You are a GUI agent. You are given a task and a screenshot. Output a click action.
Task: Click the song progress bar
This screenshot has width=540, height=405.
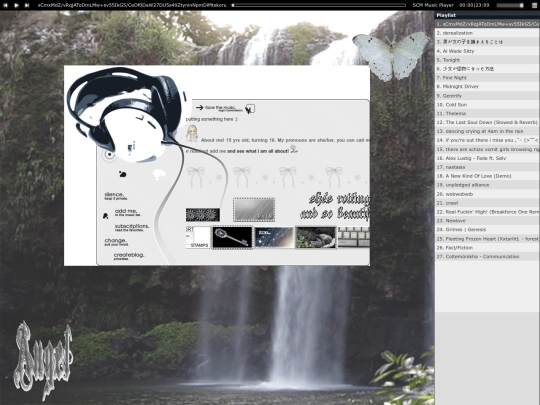[319, 5]
